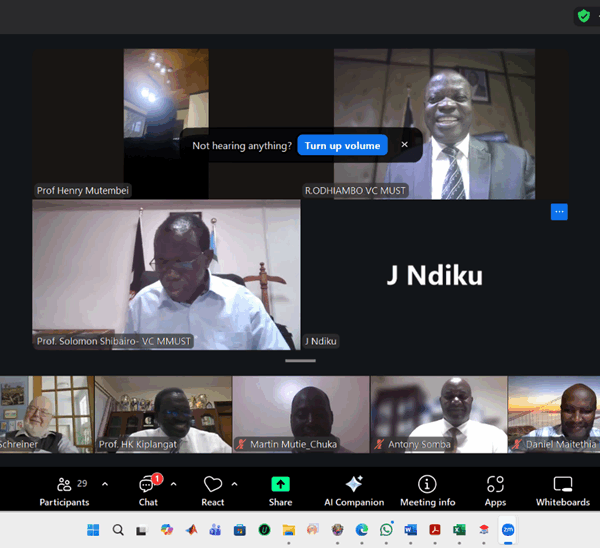This screenshot has height=548, width=600.
Task: Select Antony Somba thumbnail
Action: [439, 414]
